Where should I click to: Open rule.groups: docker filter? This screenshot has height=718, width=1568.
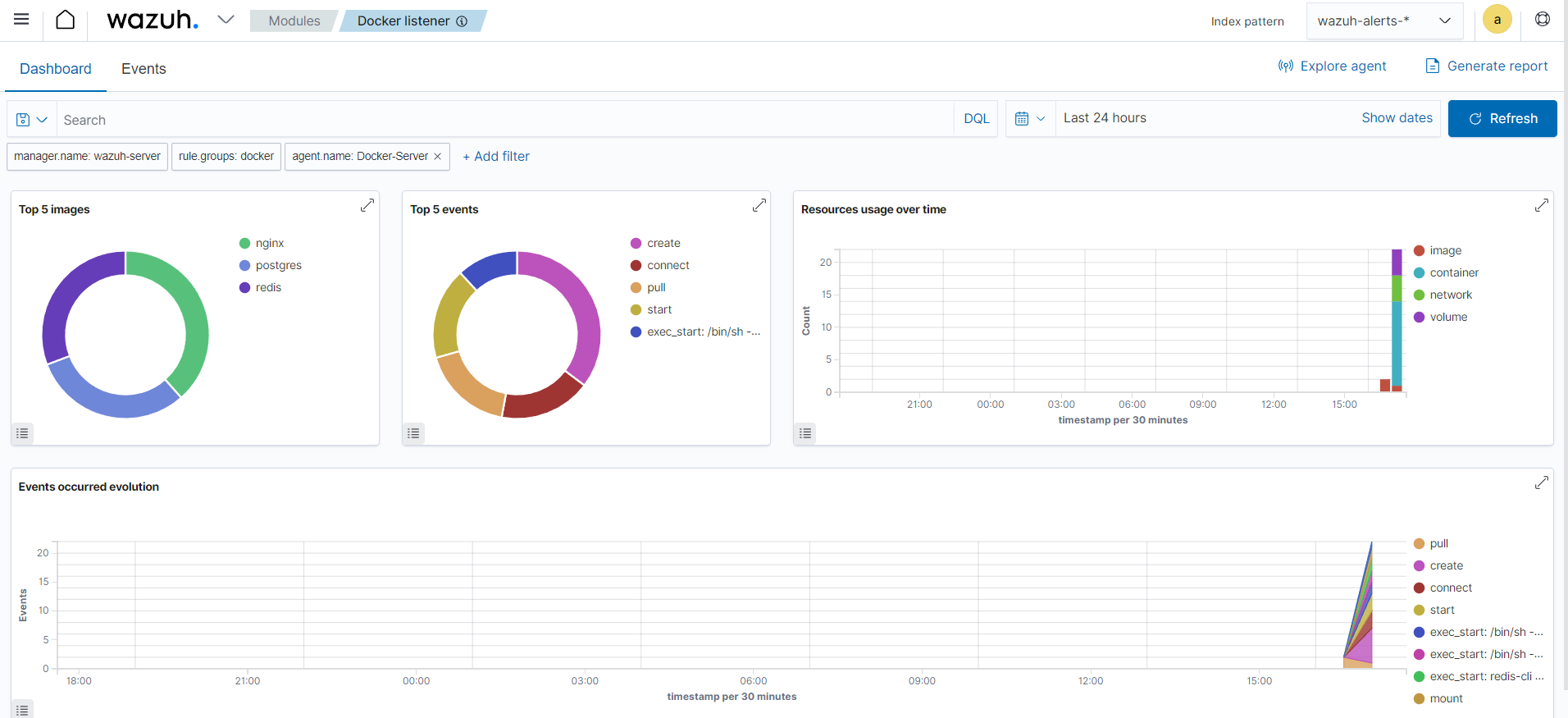coord(226,157)
